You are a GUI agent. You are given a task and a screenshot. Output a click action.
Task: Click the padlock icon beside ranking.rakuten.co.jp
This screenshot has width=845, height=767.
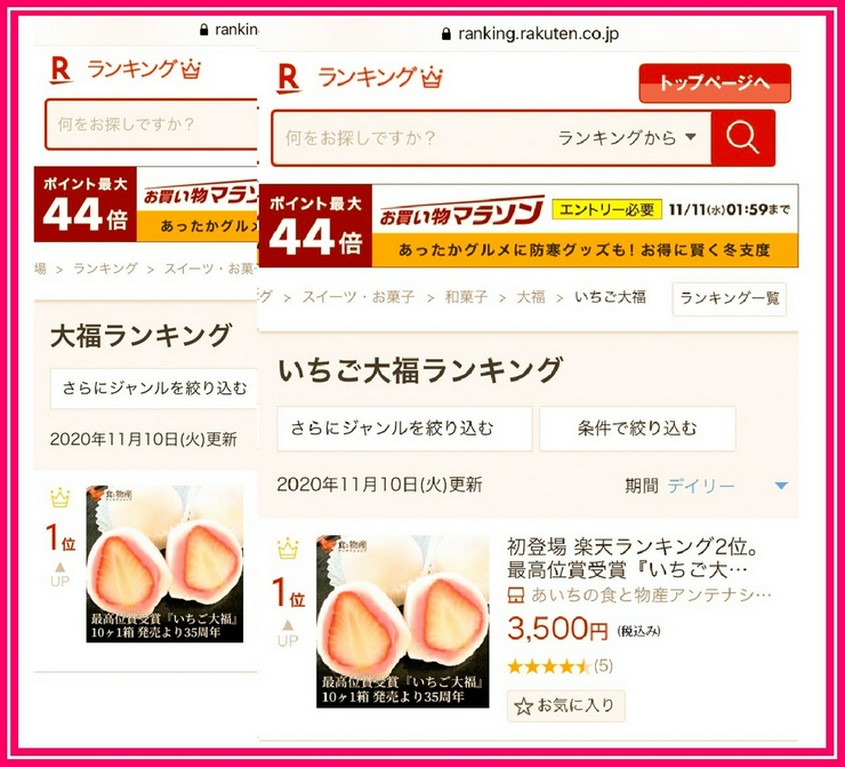coord(446,34)
